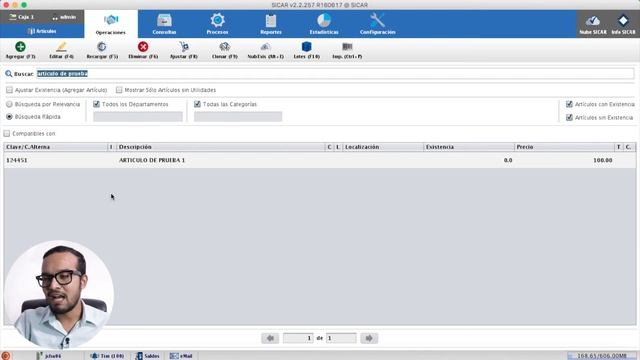Open the Configuración tab
Image resolution: width=640 pixels, height=360 pixels.
(x=378, y=24)
